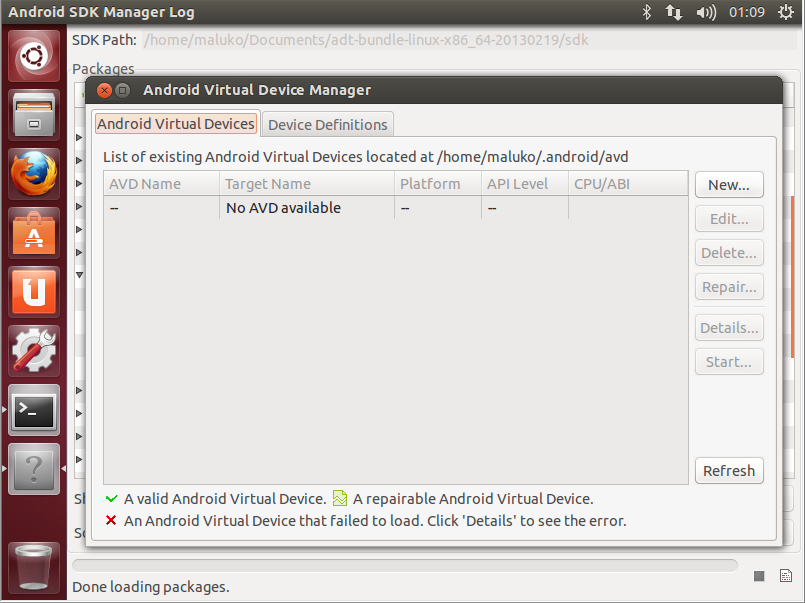Launch Firefox web browser
805x603 pixels.
pyautogui.click(x=34, y=174)
